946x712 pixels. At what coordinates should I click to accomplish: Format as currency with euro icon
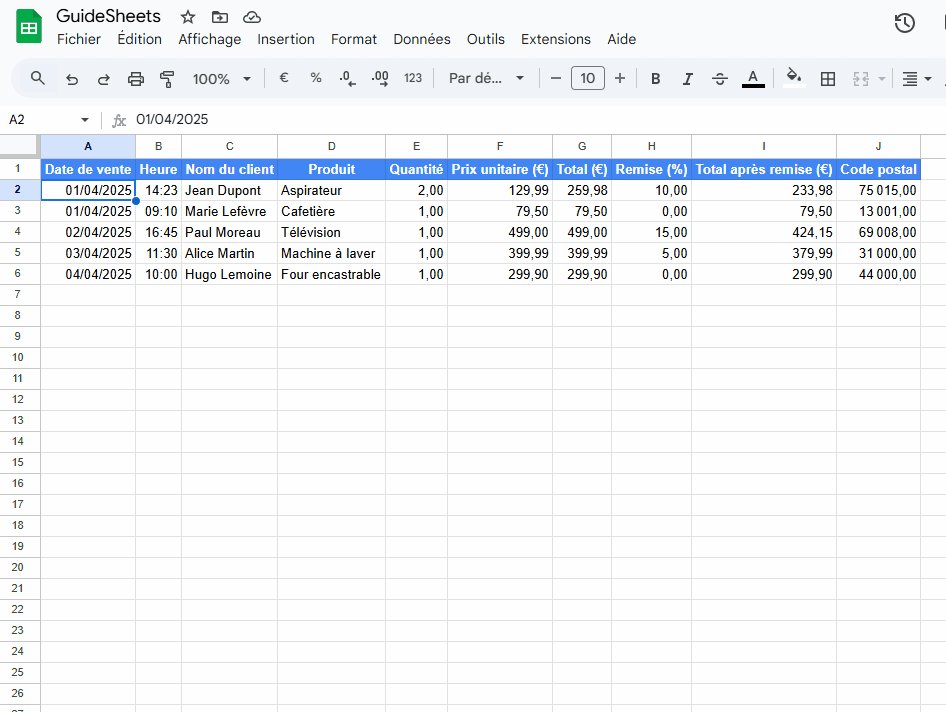[x=284, y=78]
